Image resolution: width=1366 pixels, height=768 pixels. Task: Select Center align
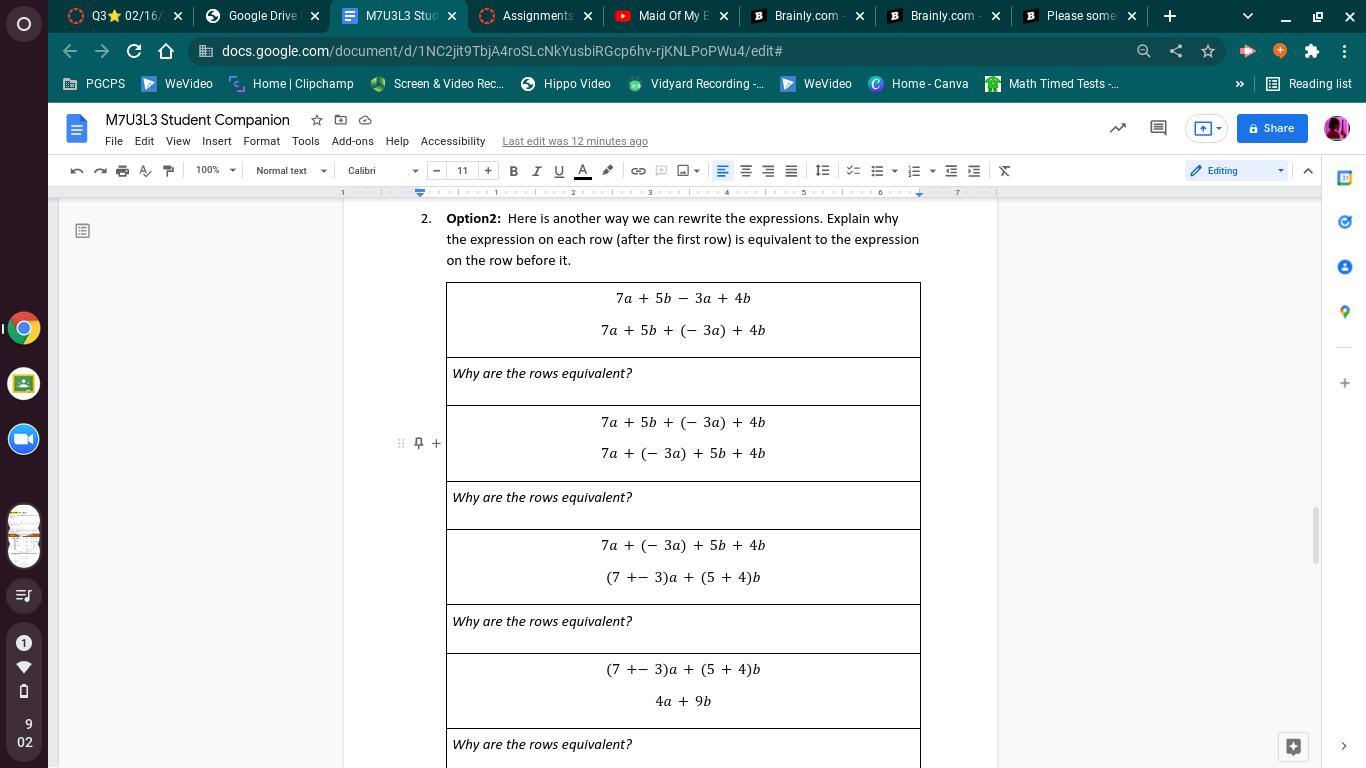click(746, 171)
